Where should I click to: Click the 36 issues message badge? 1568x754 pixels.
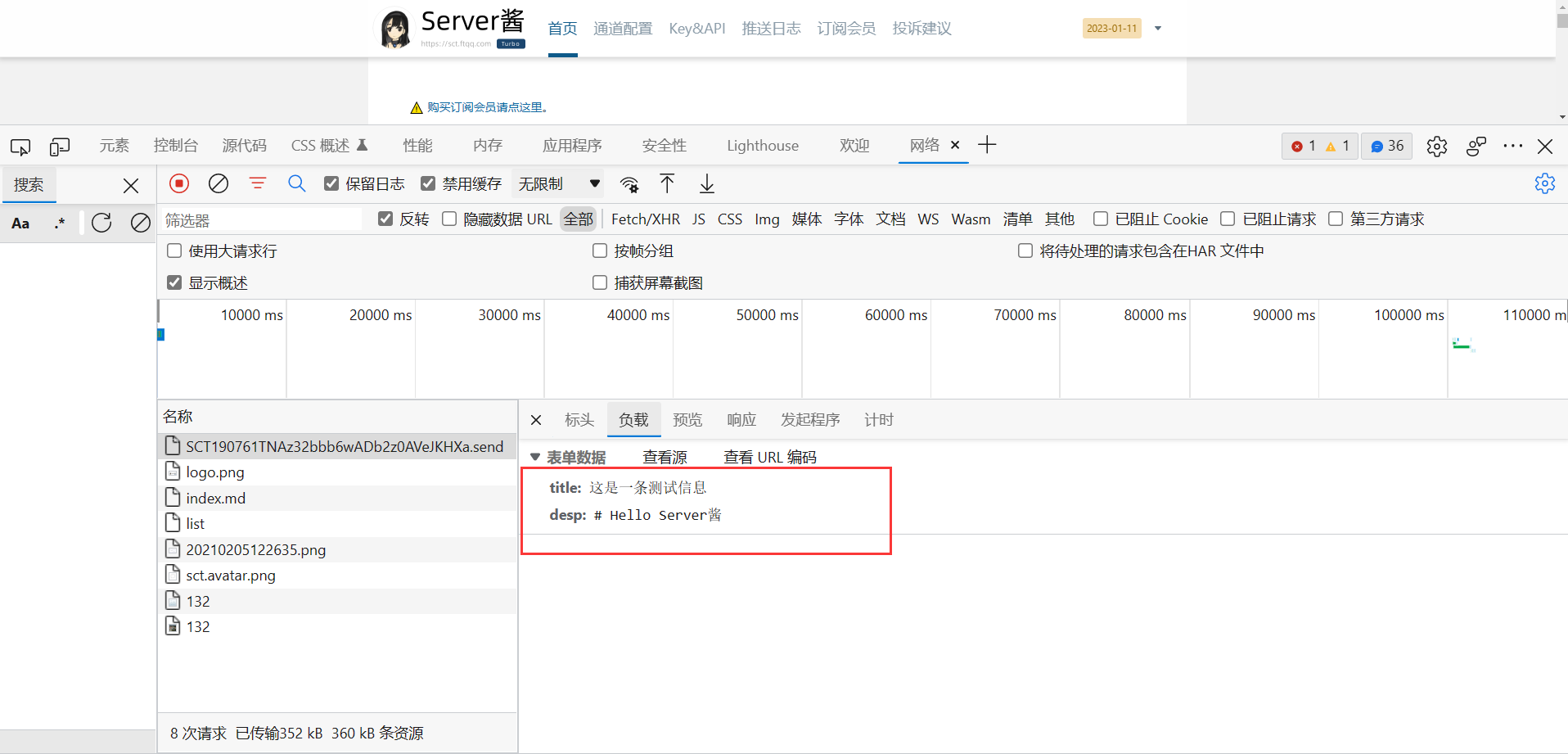tap(1387, 146)
